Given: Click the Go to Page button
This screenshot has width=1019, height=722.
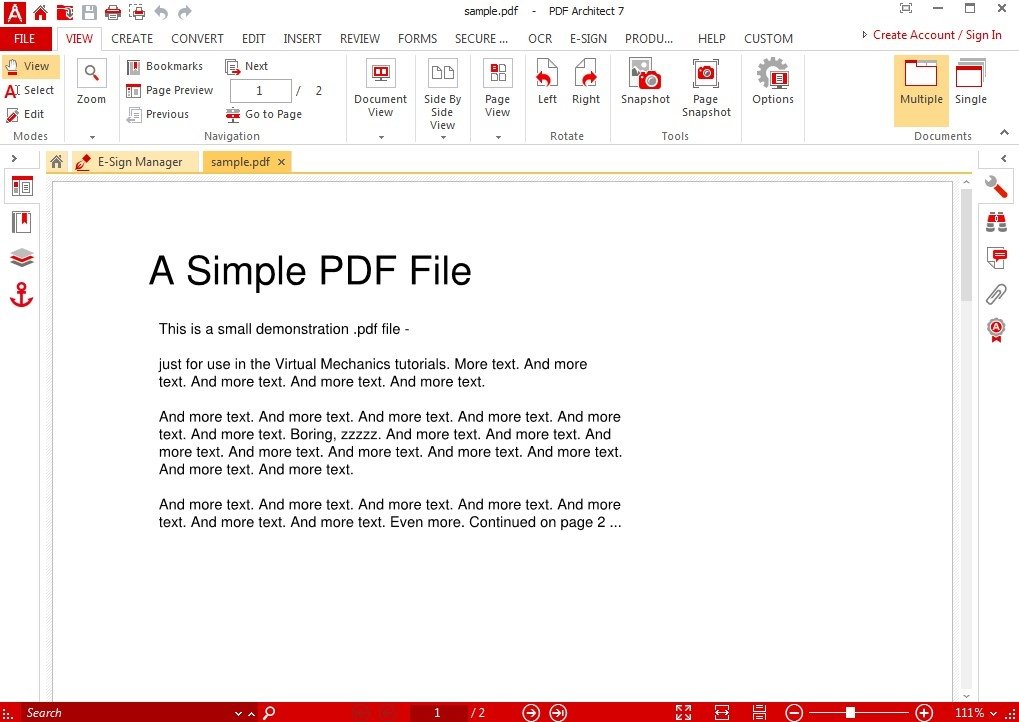Looking at the screenshot, I should click(264, 114).
